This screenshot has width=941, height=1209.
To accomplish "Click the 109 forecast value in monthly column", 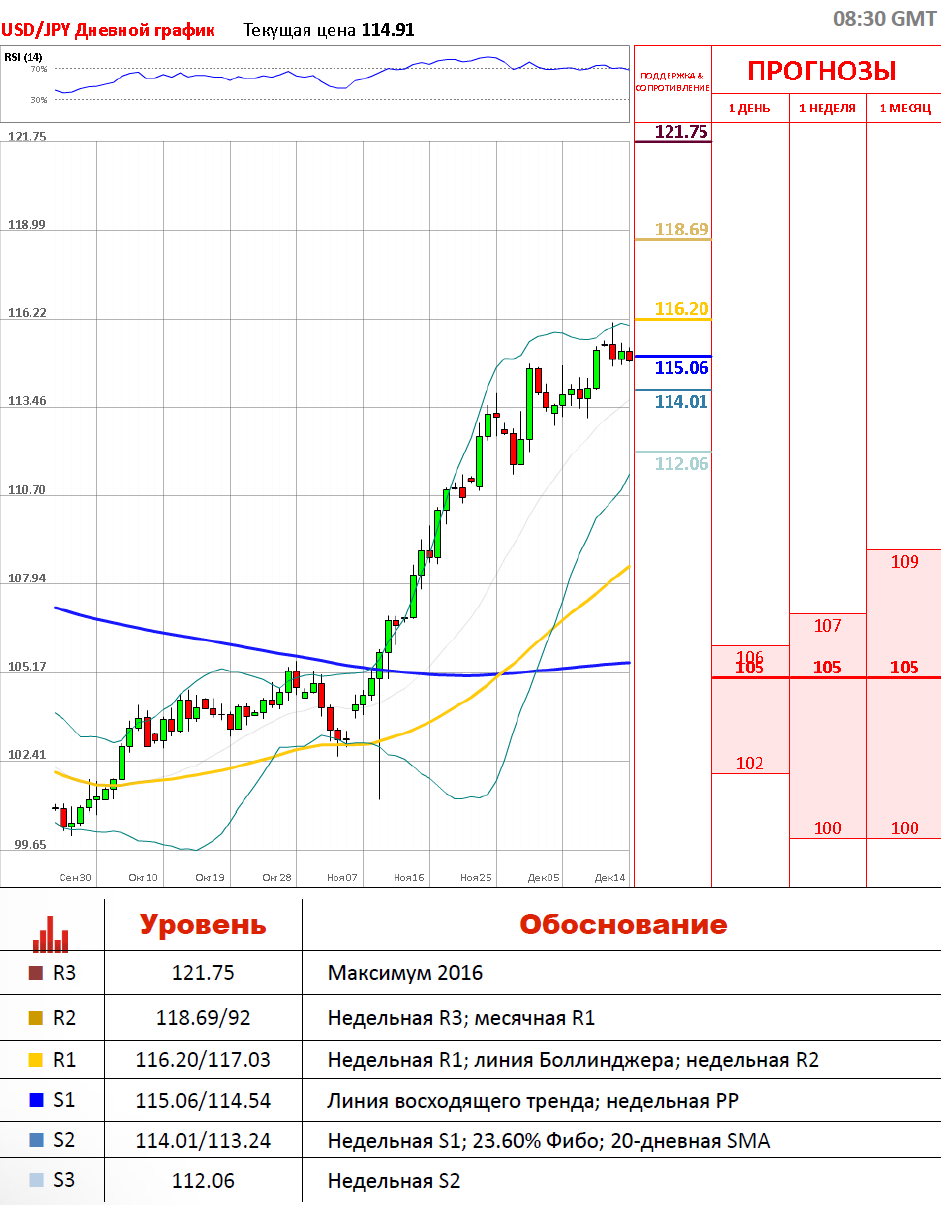I will (x=903, y=562).
